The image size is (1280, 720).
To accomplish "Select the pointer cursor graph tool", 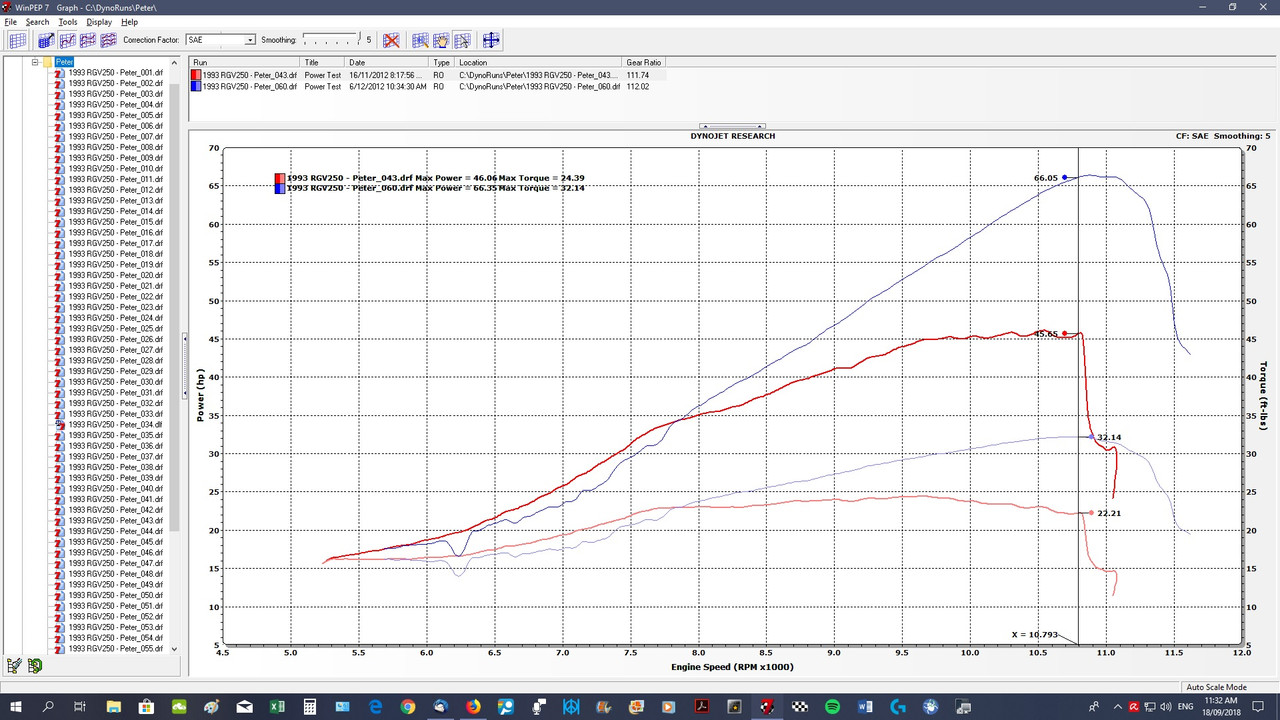I will [462, 40].
